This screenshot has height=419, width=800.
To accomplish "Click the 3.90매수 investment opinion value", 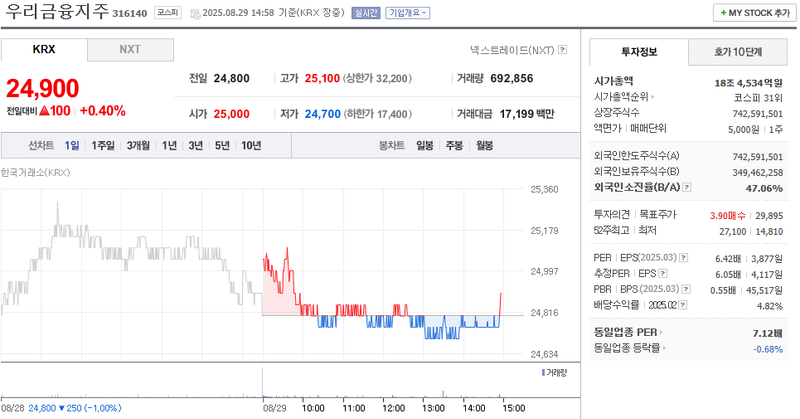I will pyautogui.click(x=728, y=216).
